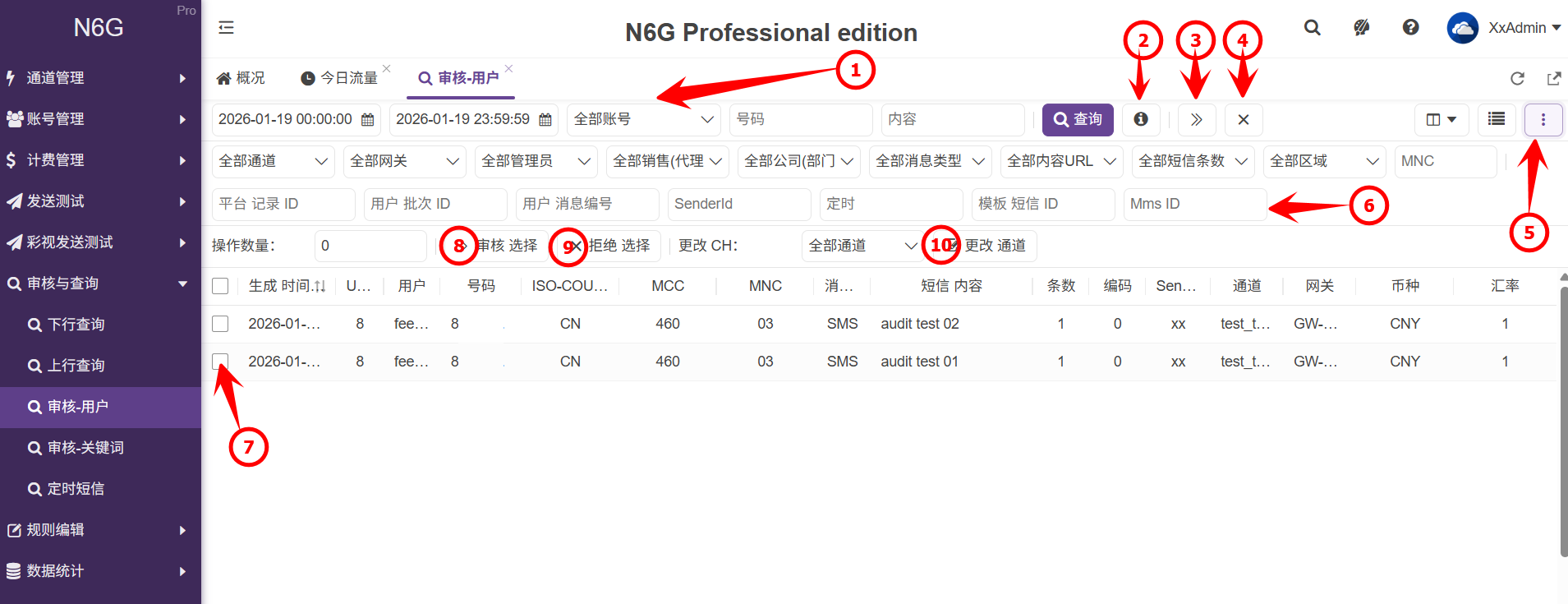Click the 数据统计 database icon in sidebar
The height and width of the screenshot is (604, 1568).
(14, 571)
